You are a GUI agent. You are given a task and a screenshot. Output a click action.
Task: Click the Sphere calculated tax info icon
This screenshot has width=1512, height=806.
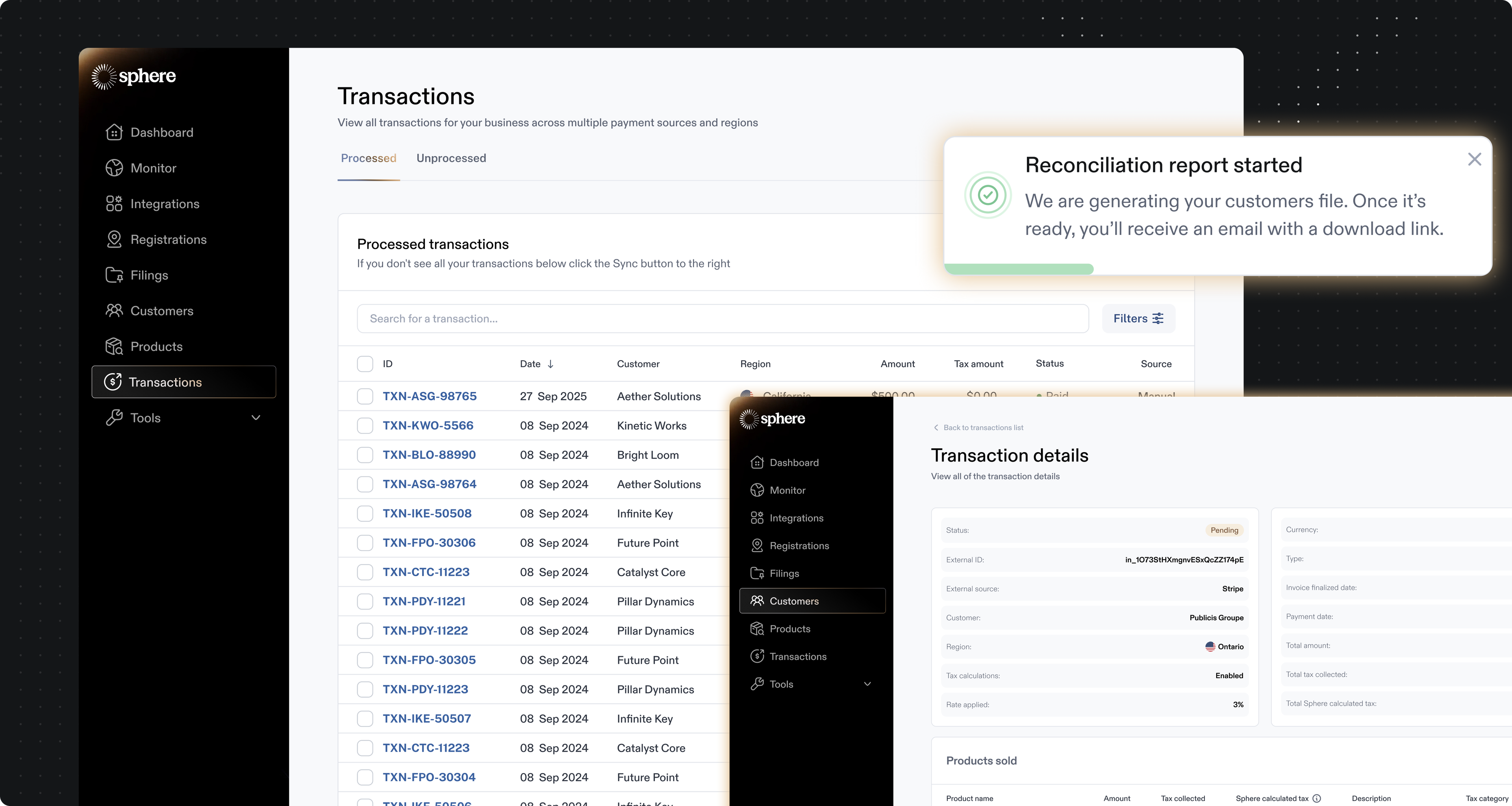tap(1317, 799)
